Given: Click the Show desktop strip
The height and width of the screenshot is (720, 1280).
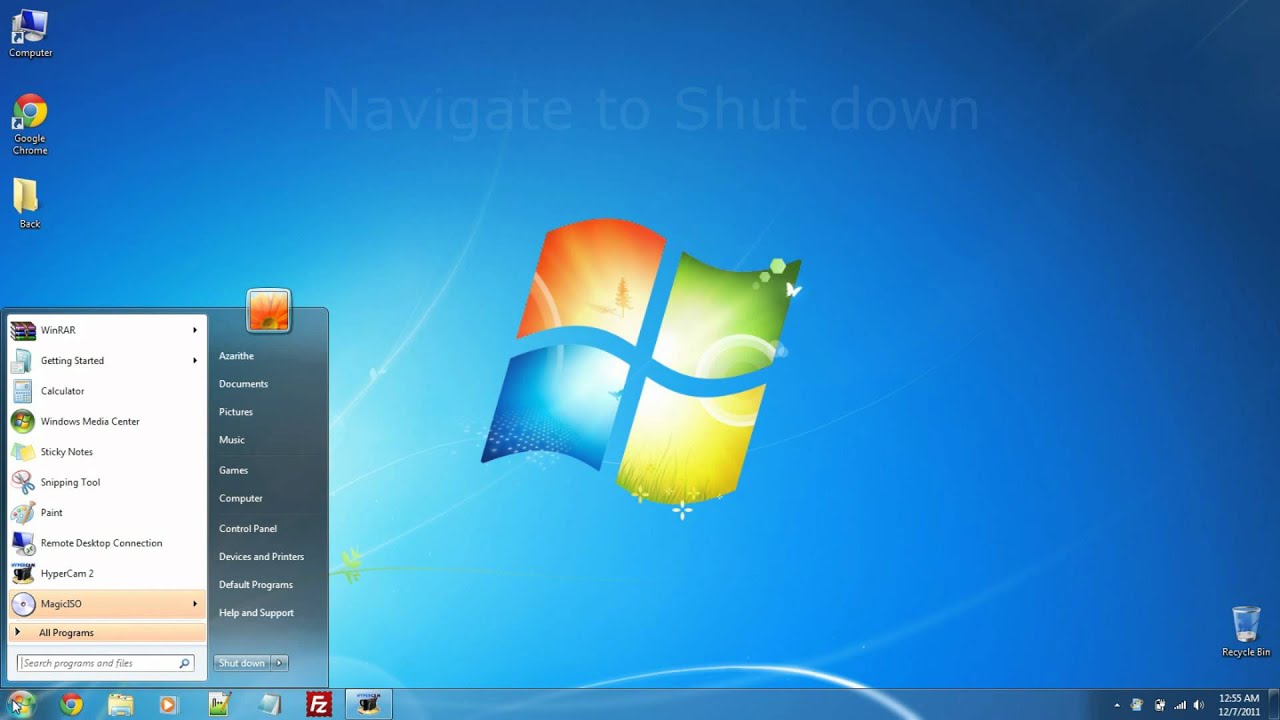Looking at the screenshot, I should 1274,704.
